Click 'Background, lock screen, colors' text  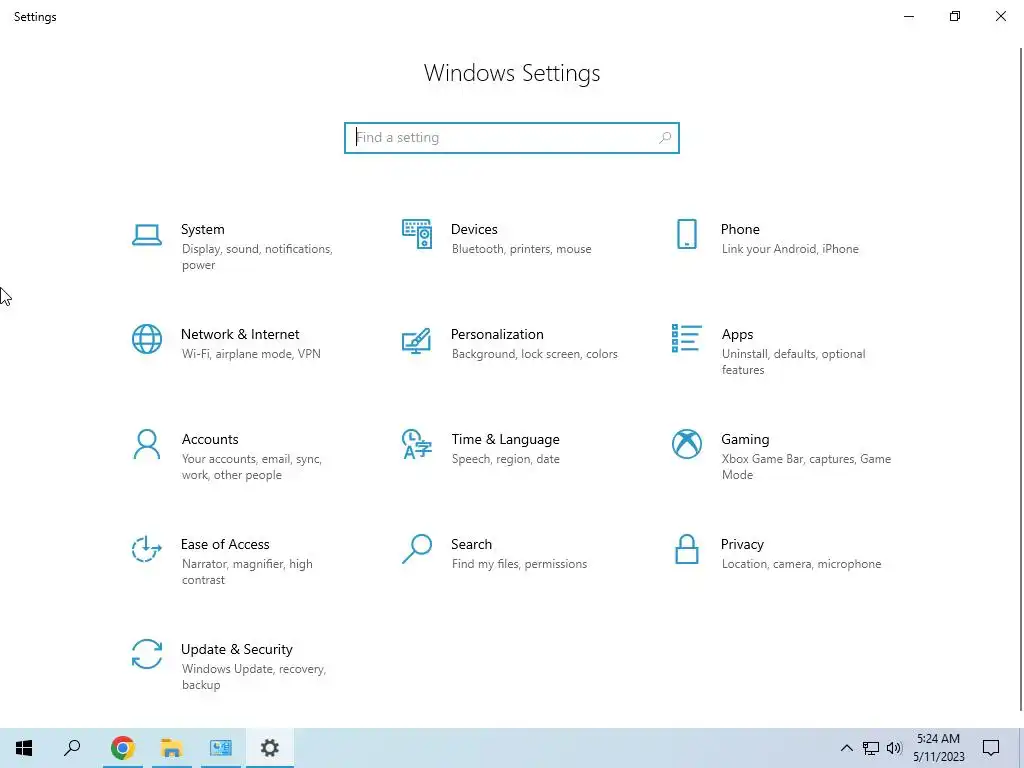click(534, 354)
